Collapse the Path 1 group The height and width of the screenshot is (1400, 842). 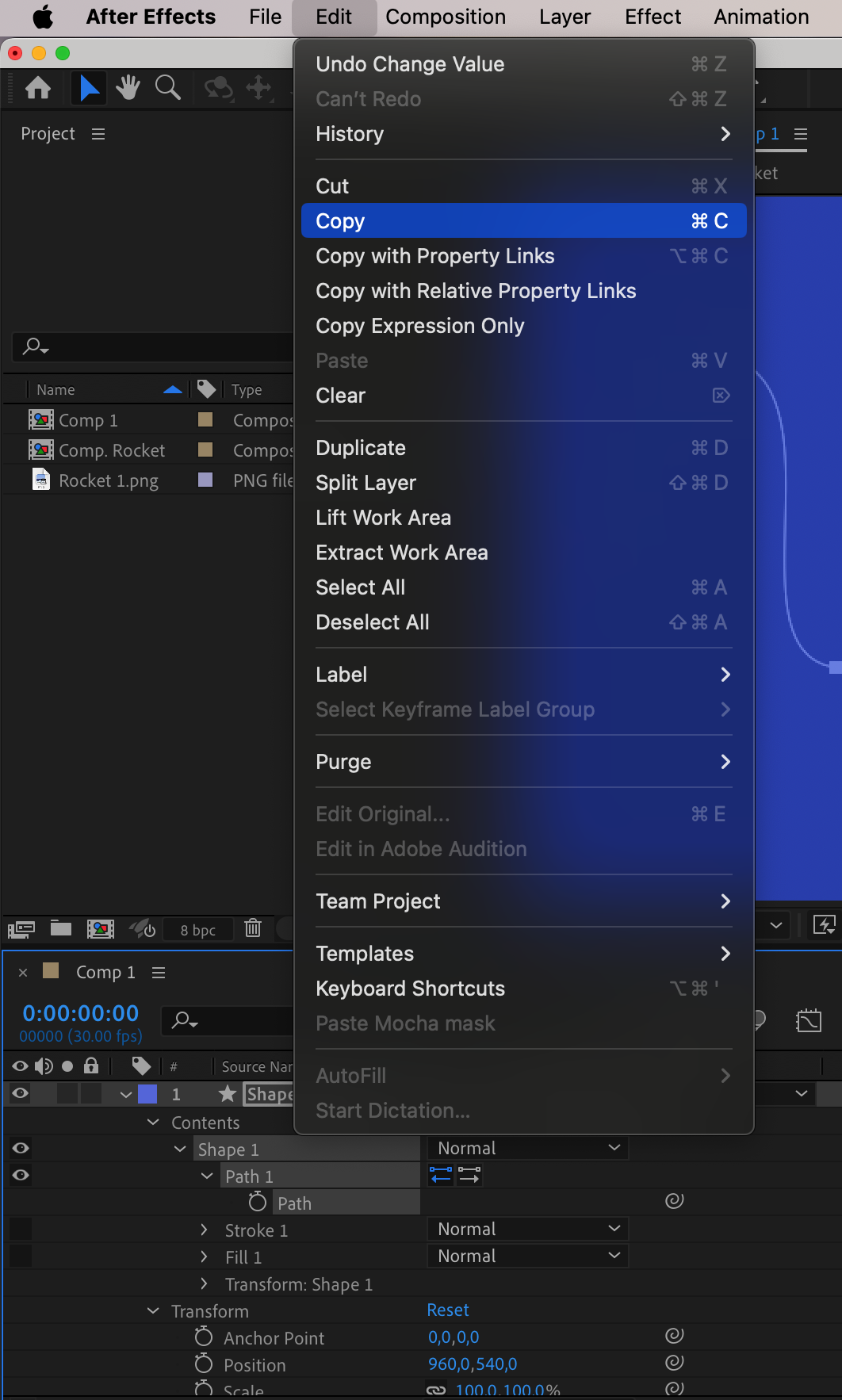pyautogui.click(x=207, y=1176)
